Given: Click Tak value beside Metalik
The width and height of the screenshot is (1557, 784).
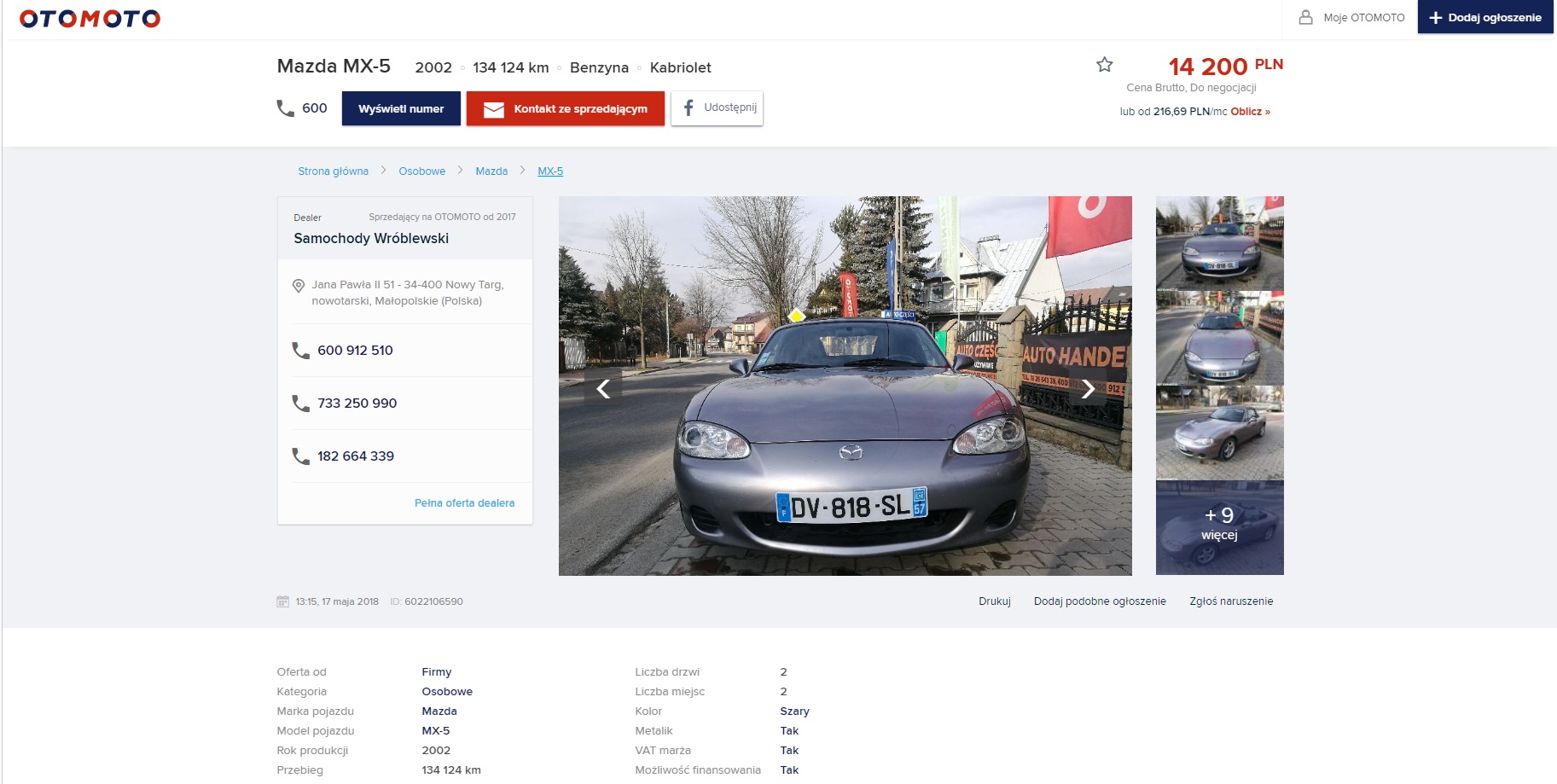Looking at the screenshot, I should pyautogui.click(x=789, y=731).
